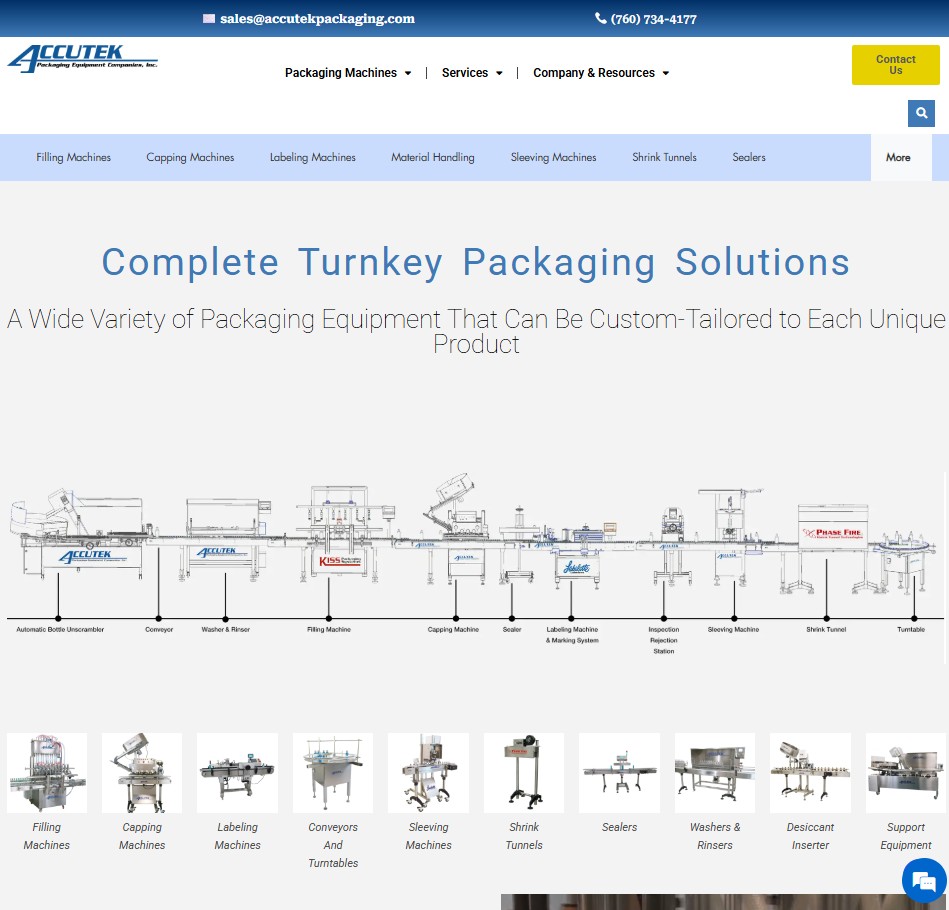This screenshot has height=910, width=949.
Task: Select Capping Machine in line diagram
Action: point(453,630)
